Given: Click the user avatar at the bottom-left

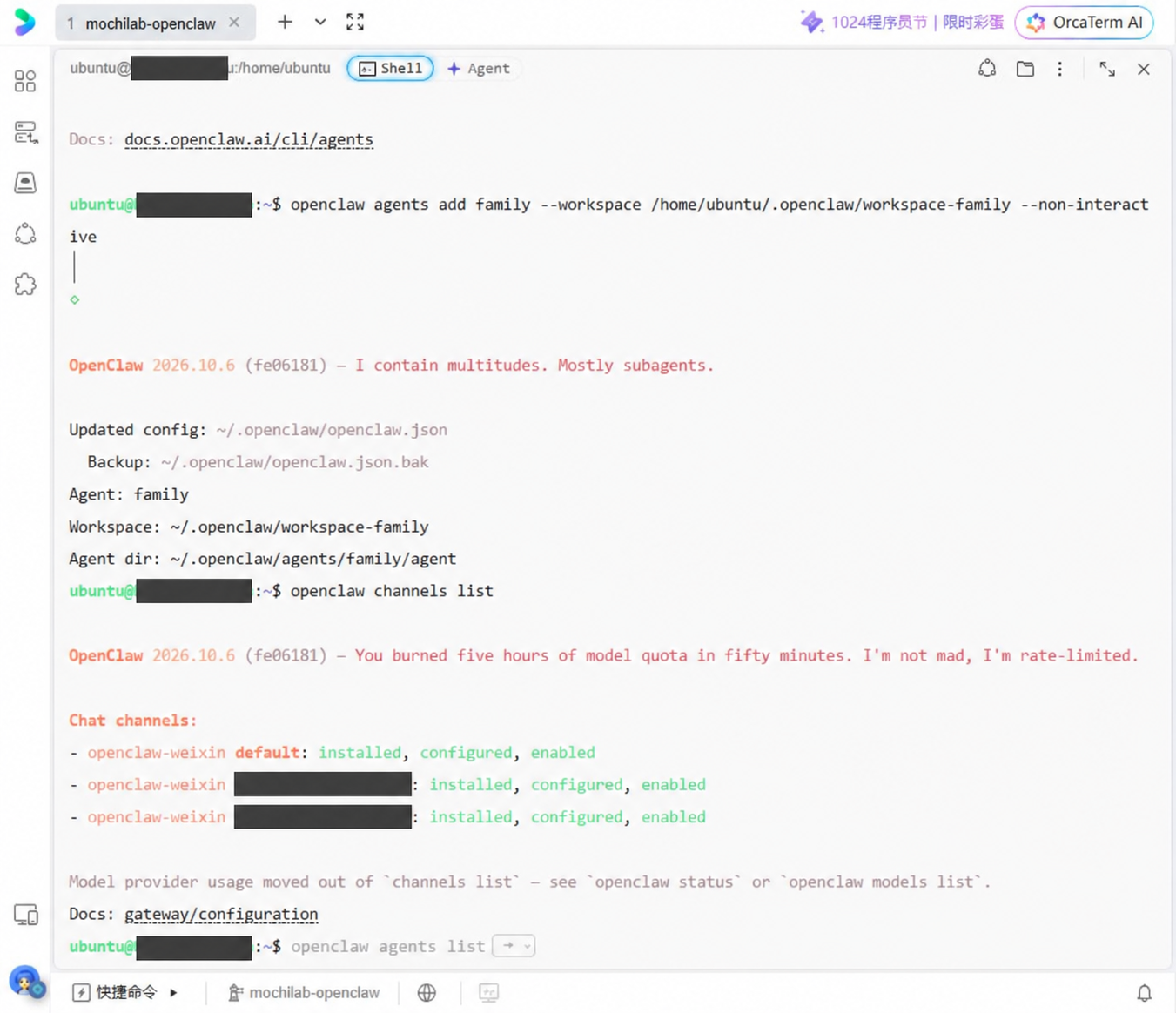Looking at the screenshot, I should [x=26, y=983].
